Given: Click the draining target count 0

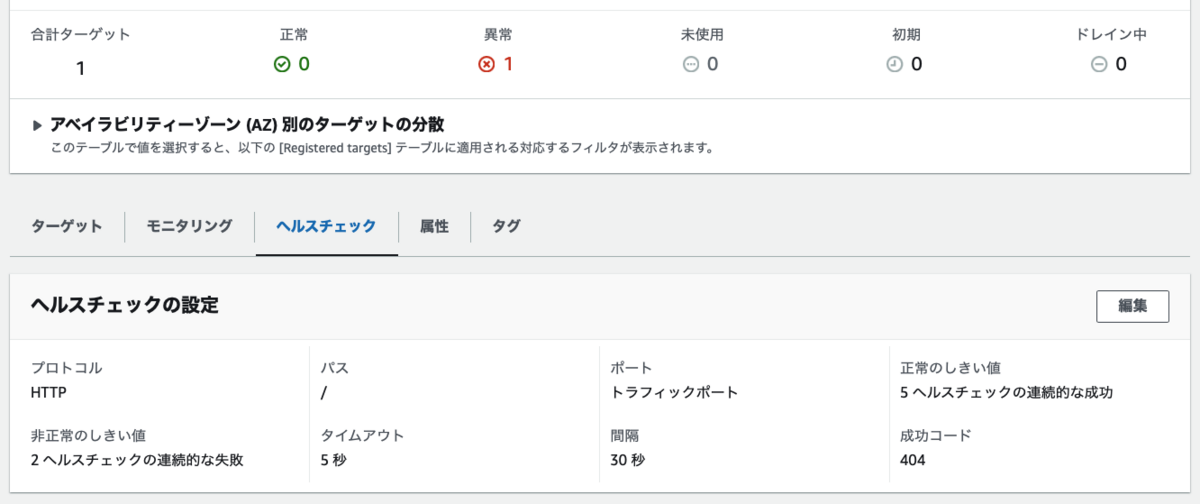Looking at the screenshot, I should (1121, 64).
